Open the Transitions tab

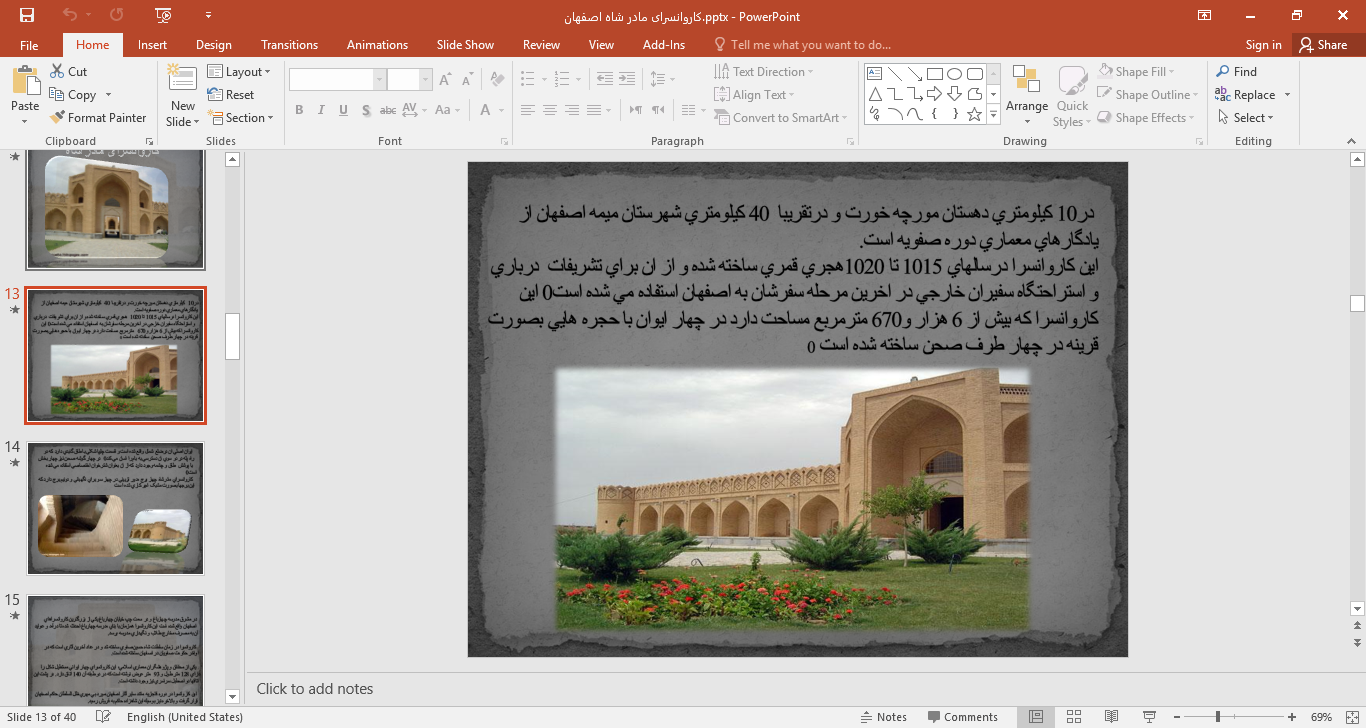[289, 45]
